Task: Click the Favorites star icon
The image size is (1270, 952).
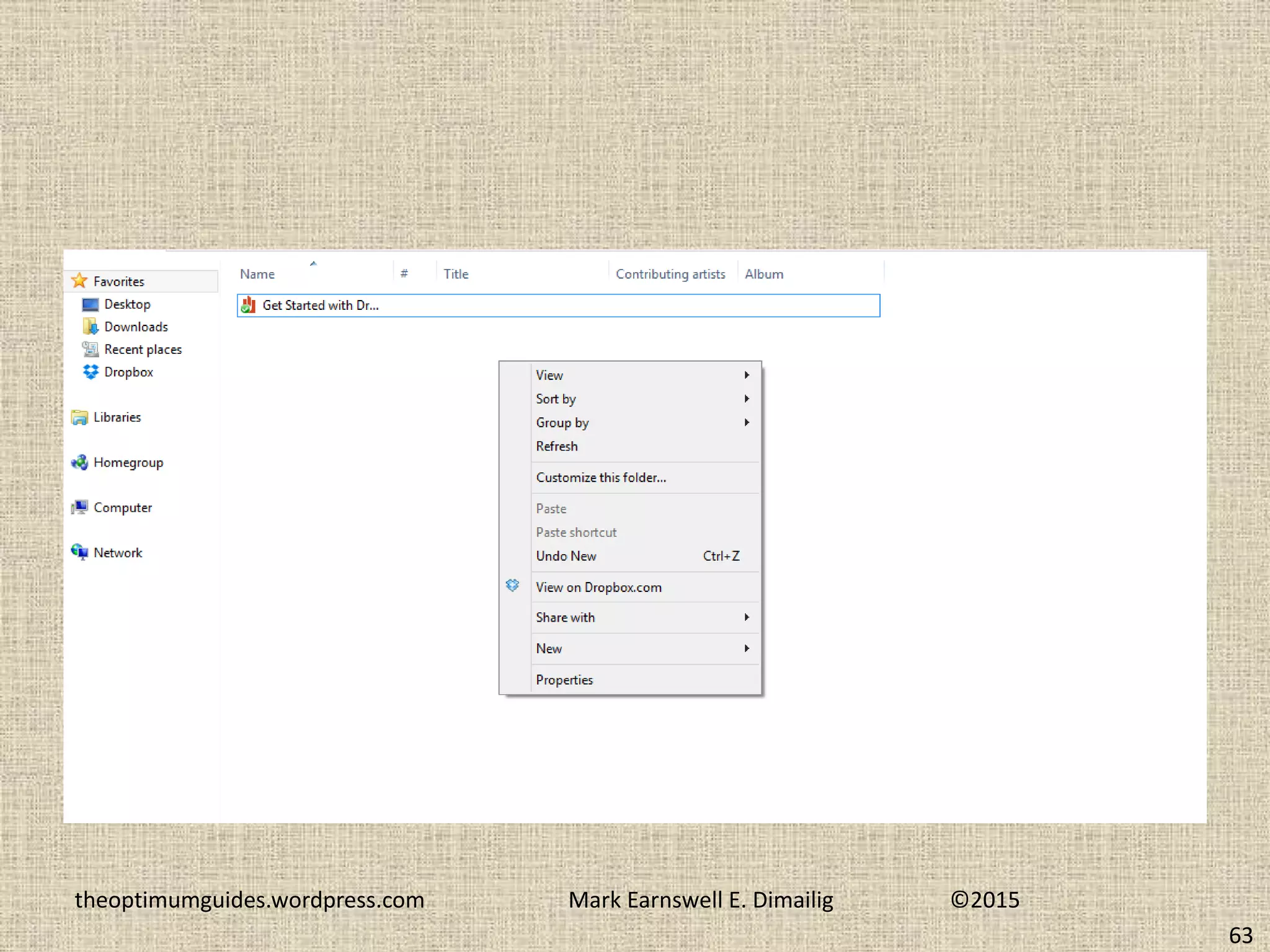Action: tap(79, 281)
